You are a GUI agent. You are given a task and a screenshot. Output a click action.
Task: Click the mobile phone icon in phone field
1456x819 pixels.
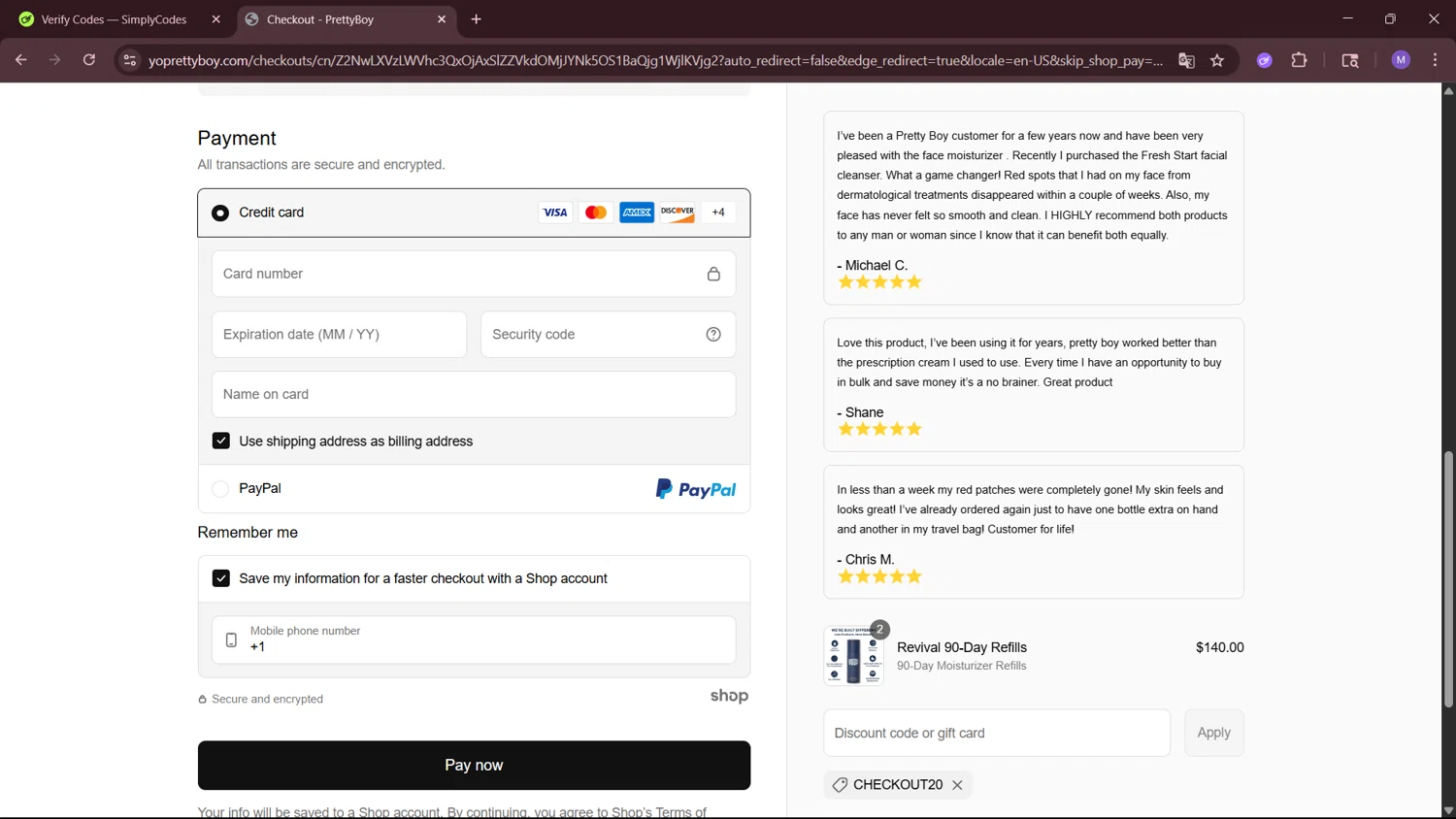coord(231,640)
